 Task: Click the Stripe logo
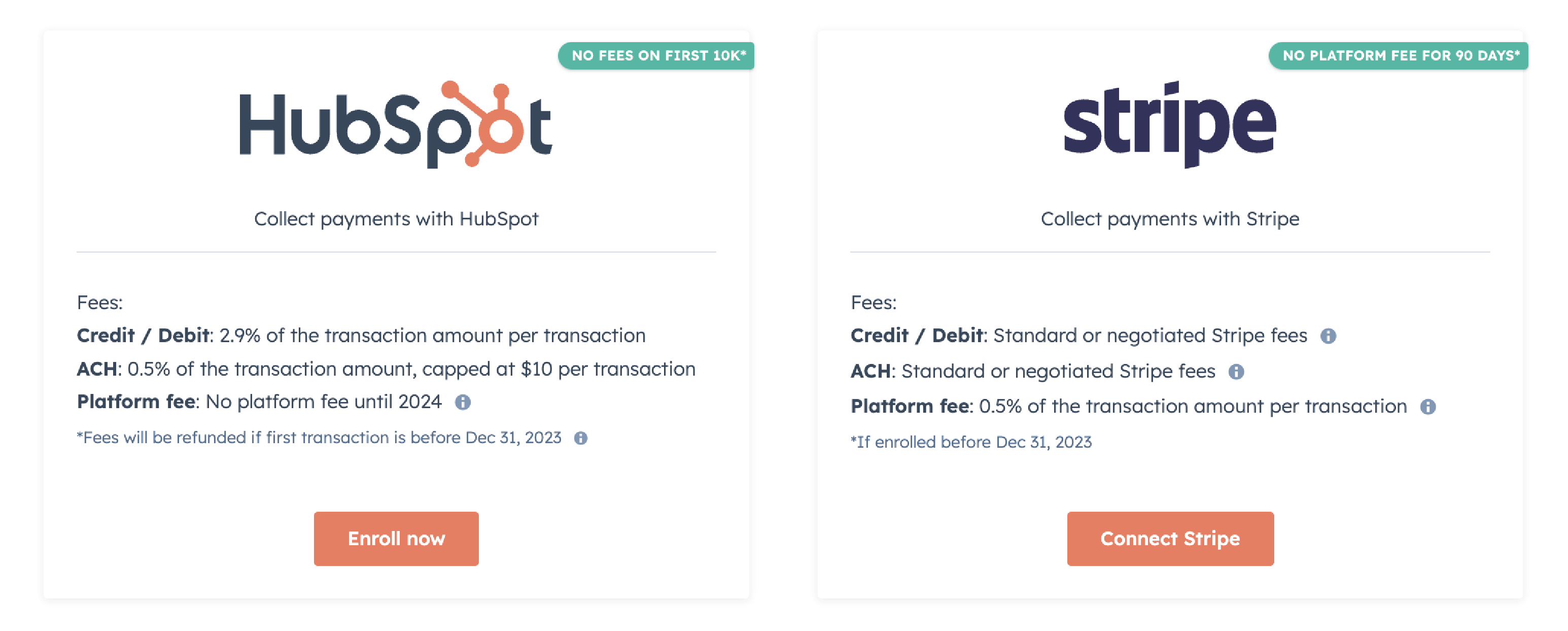click(1169, 125)
